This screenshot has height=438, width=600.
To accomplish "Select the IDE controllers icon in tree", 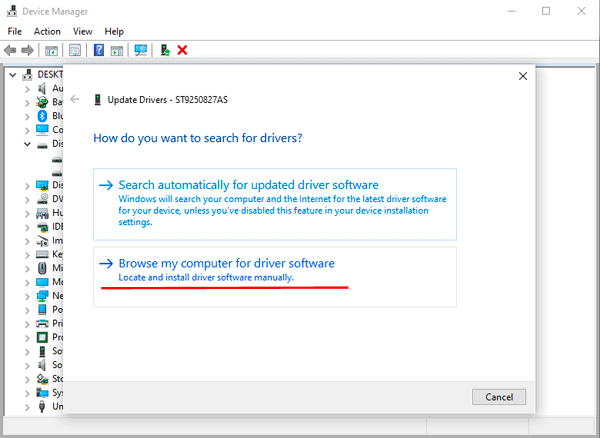I will 42,227.
